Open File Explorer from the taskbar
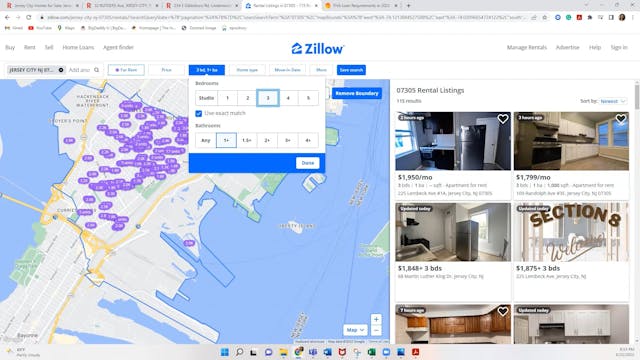 (283, 352)
